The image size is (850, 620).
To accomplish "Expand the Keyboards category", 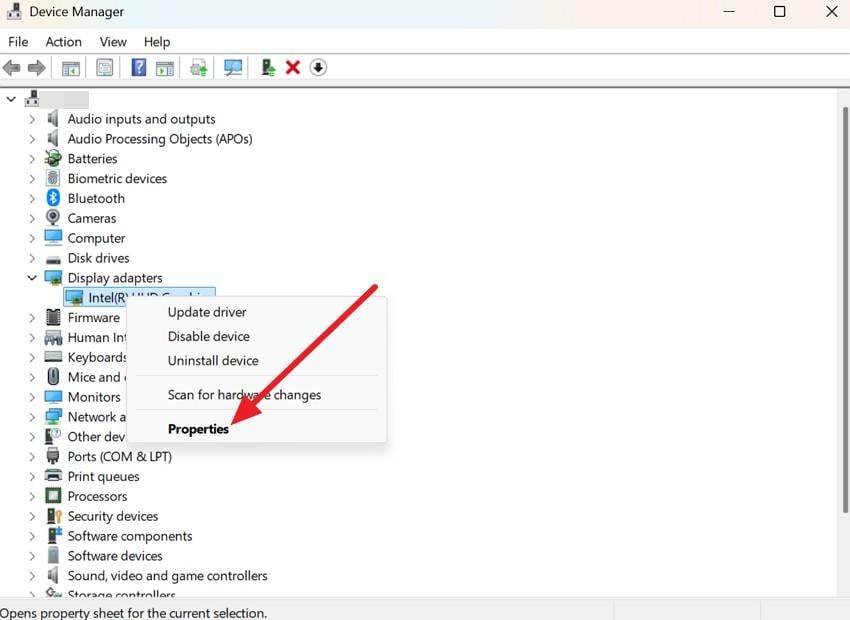I will 32,357.
